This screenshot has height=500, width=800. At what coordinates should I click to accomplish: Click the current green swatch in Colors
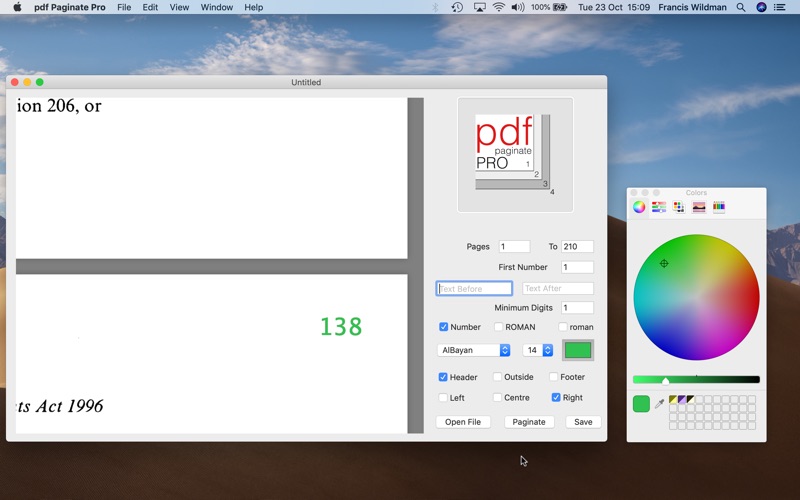point(641,404)
